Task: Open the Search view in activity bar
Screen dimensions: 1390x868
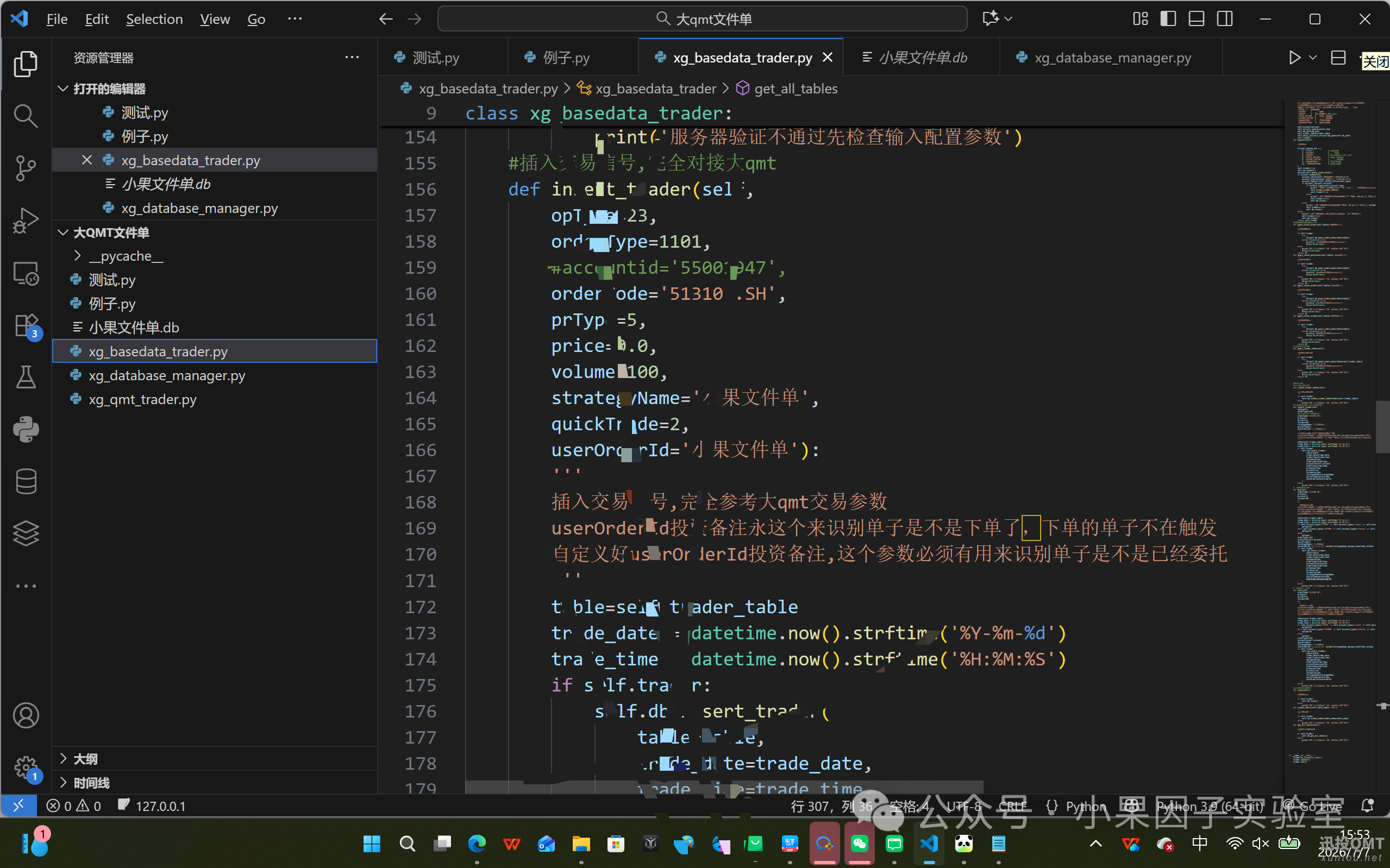Action: 26,115
